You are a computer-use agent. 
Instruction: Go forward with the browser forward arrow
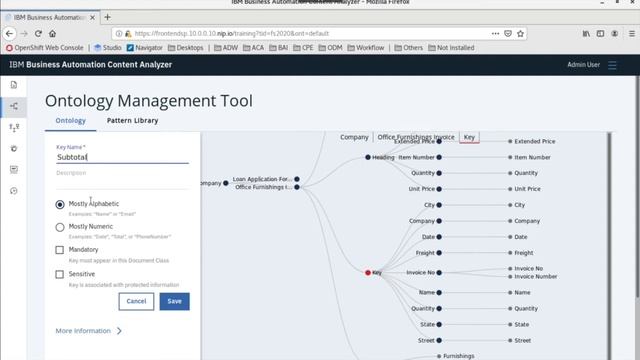[24, 33]
